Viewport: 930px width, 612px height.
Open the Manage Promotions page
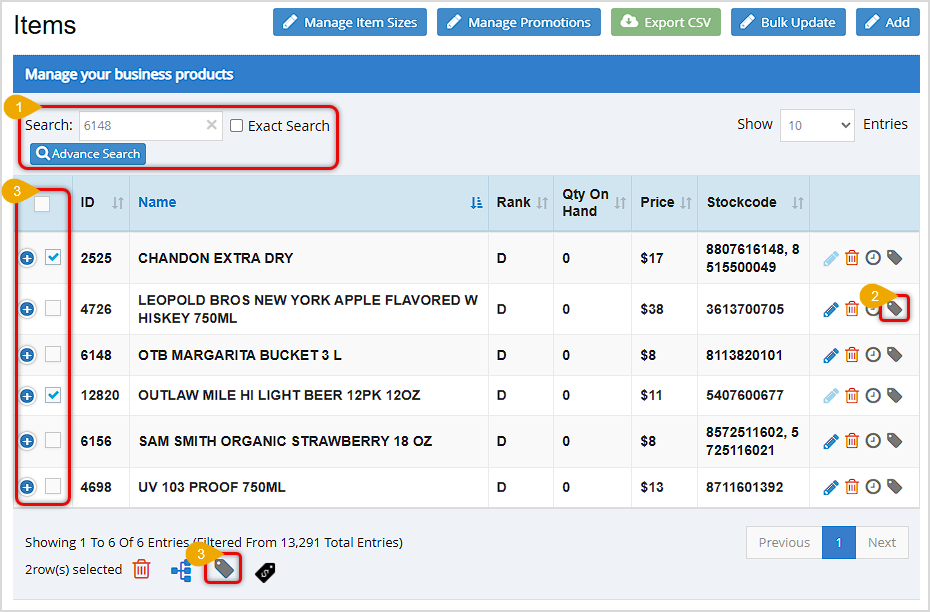tap(518, 21)
